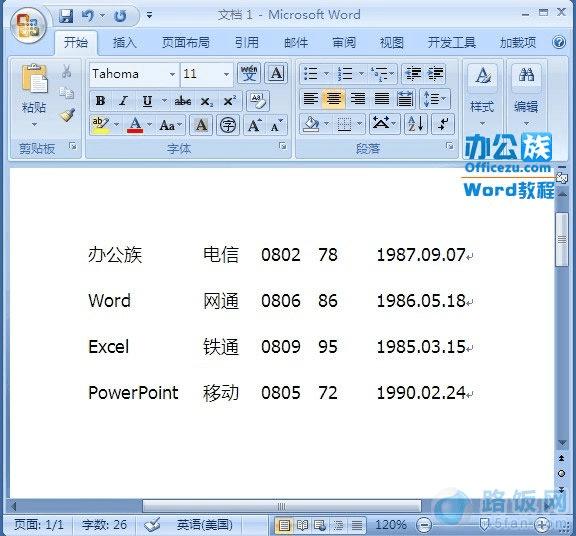576x536 pixels.
Task: Click the 120% zoom level button
Action: (391, 525)
